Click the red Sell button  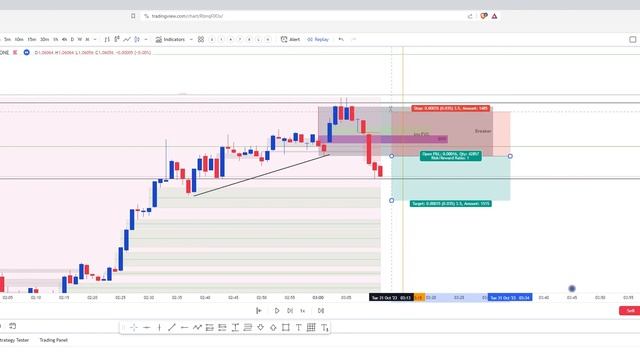[630, 311]
